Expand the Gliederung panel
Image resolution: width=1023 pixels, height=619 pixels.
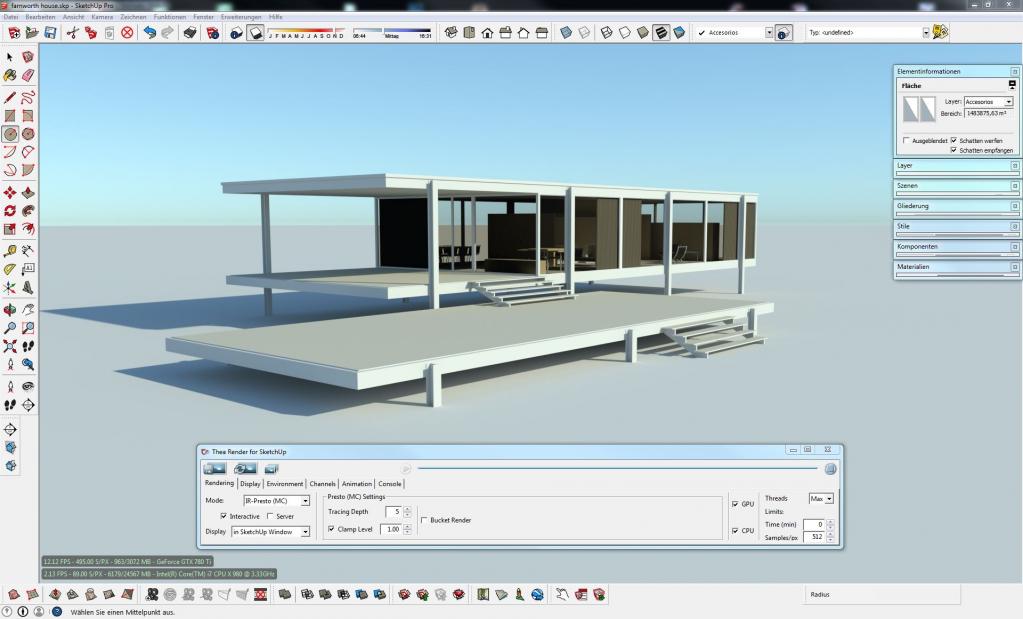pyautogui.click(x=956, y=206)
